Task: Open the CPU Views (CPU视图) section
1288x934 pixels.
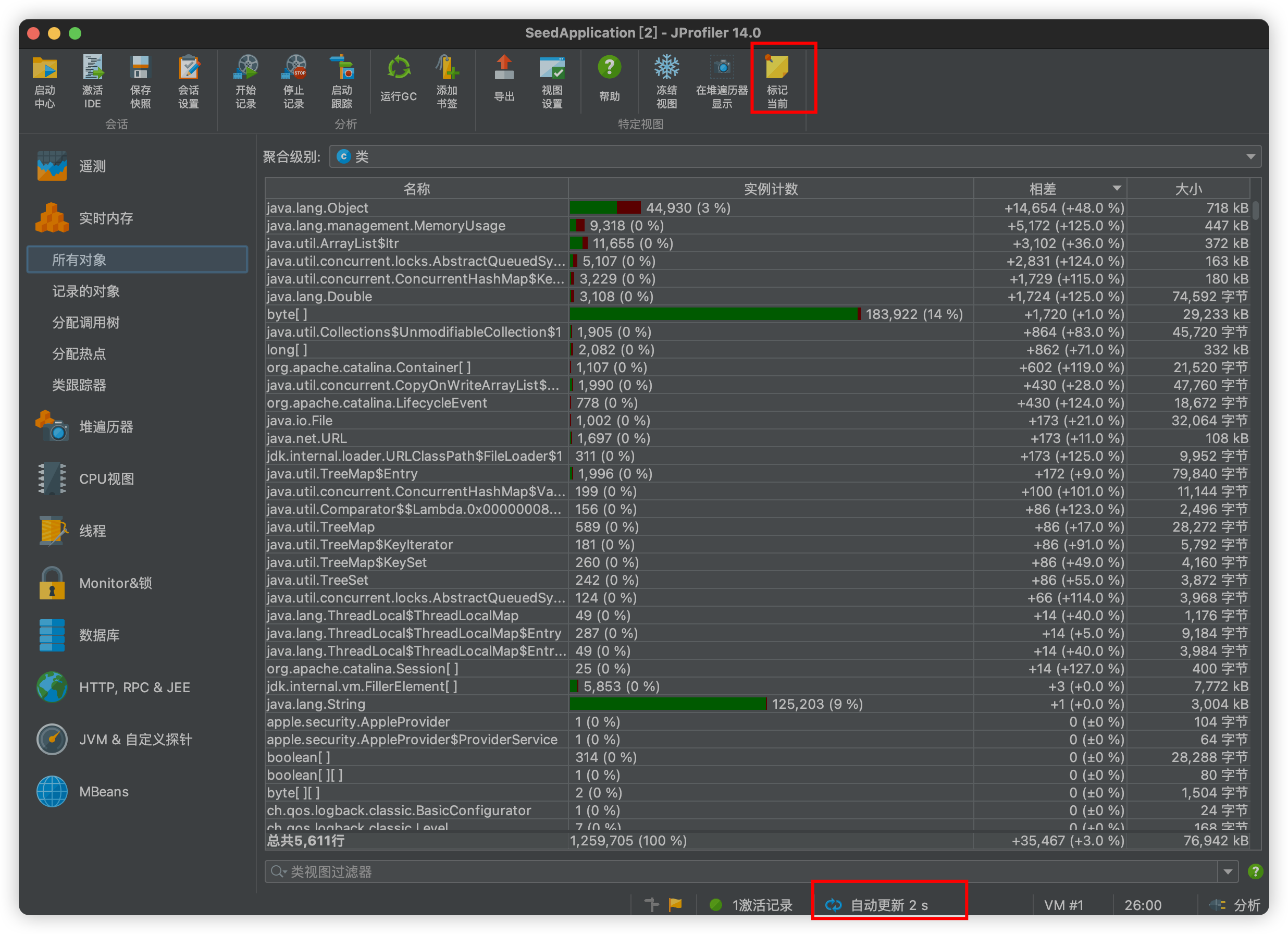Action: point(85,479)
